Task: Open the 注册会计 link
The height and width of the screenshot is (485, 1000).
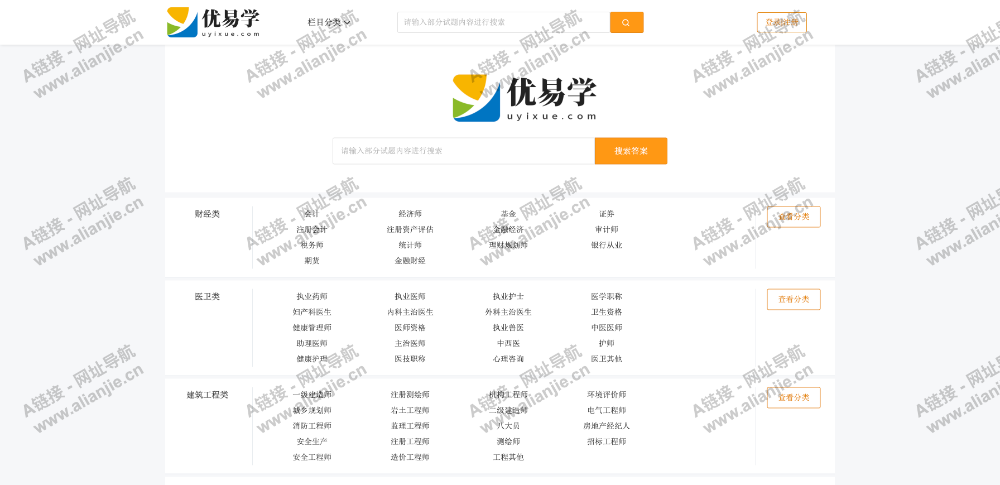Action: tap(312, 229)
